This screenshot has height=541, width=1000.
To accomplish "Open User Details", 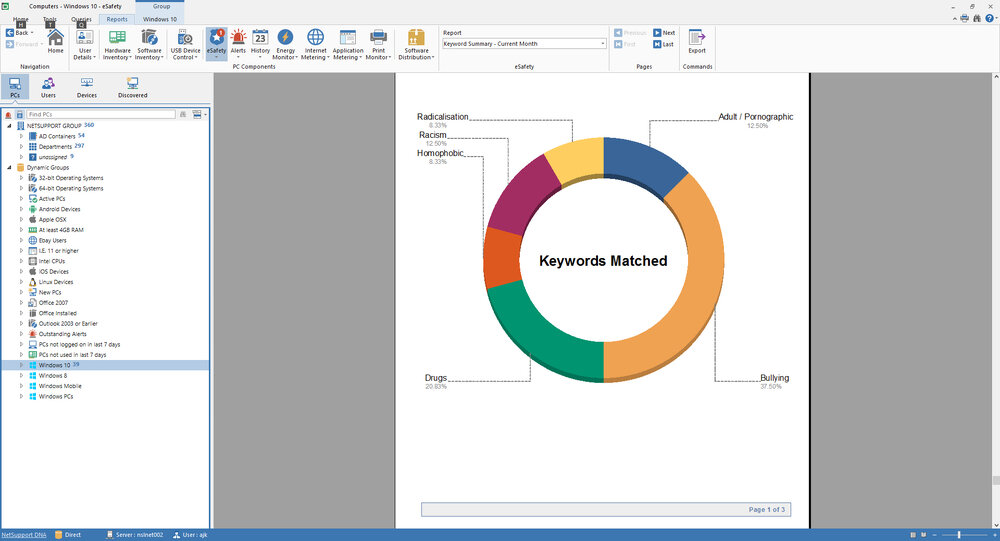I will [x=85, y=45].
